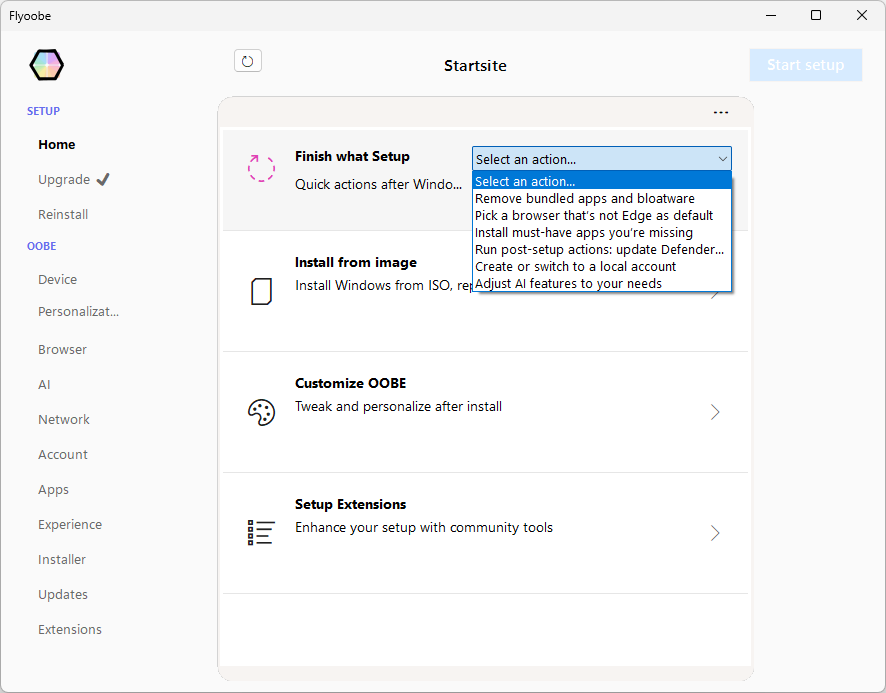The height and width of the screenshot is (693, 886).
Task: Open the Upgrade page in the sidebar
Action: click(x=64, y=180)
